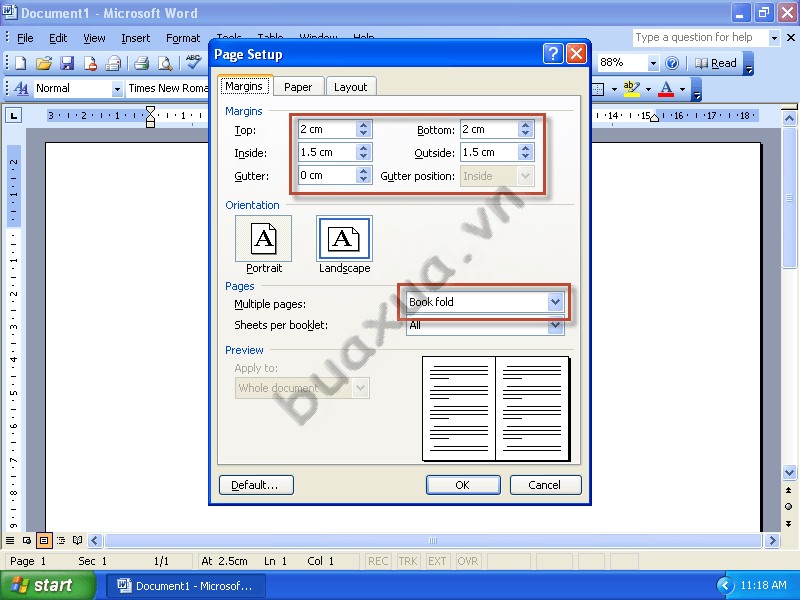The width and height of the screenshot is (800, 600).
Task: Switch to Web Layout view icon
Action: pyautogui.click(x=27, y=540)
